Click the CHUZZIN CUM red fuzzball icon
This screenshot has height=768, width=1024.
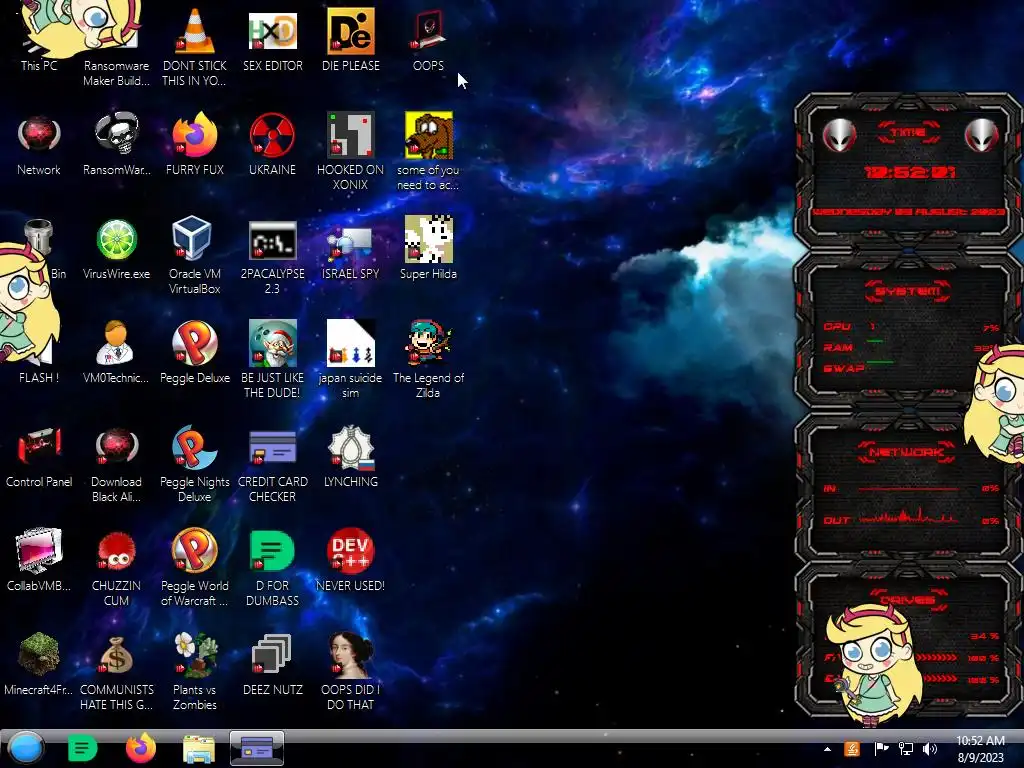click(x=116, y=567)
